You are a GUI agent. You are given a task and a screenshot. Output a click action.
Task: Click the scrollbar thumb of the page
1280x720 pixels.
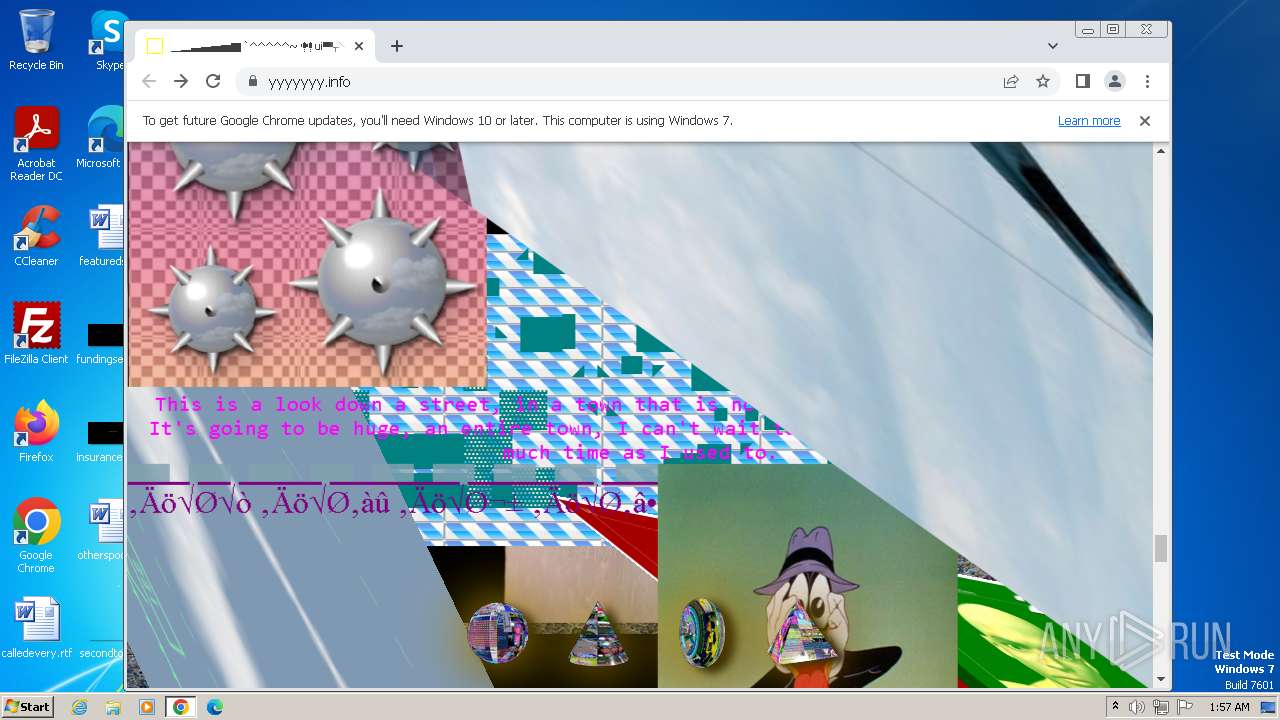(1161, 548)
